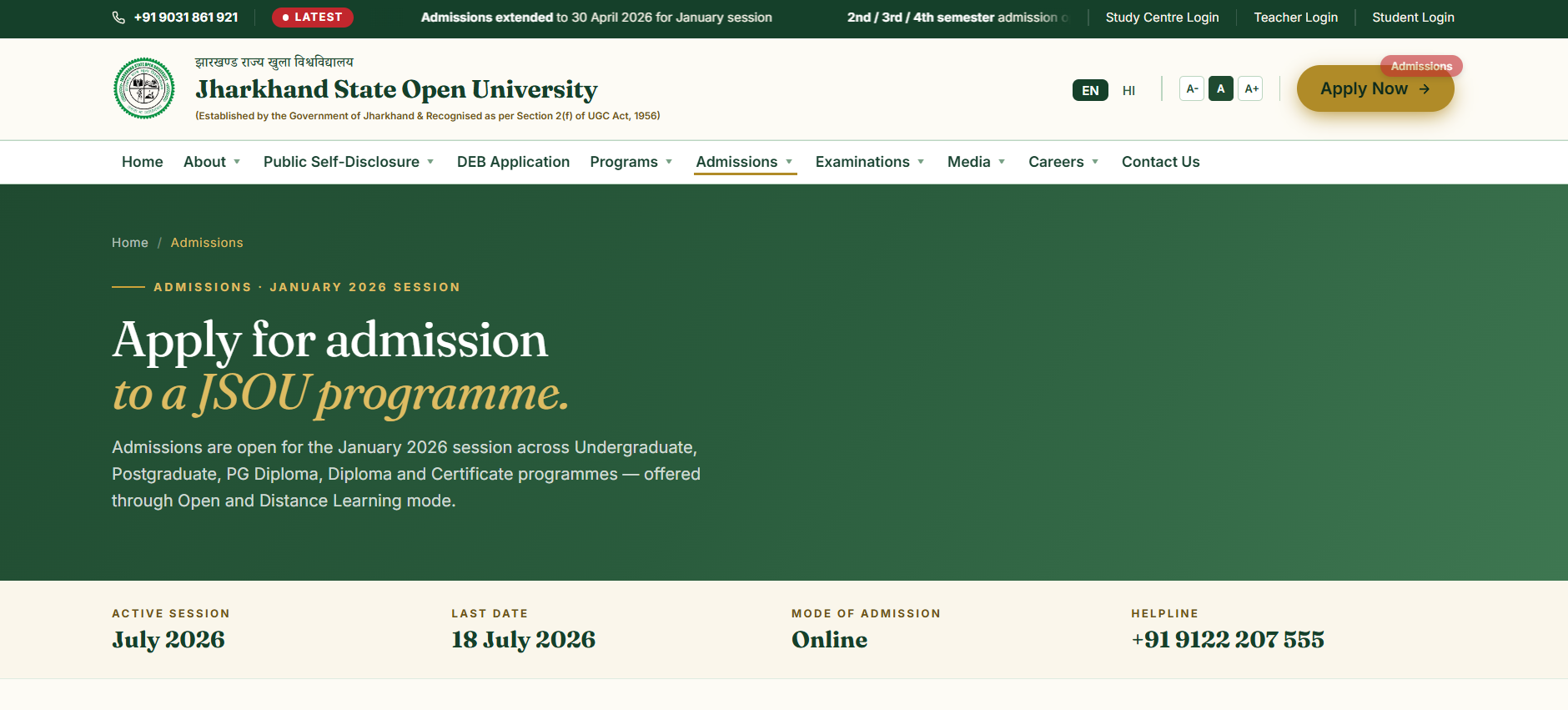
Task: Open the Home menu item
Action: point(143,162)
